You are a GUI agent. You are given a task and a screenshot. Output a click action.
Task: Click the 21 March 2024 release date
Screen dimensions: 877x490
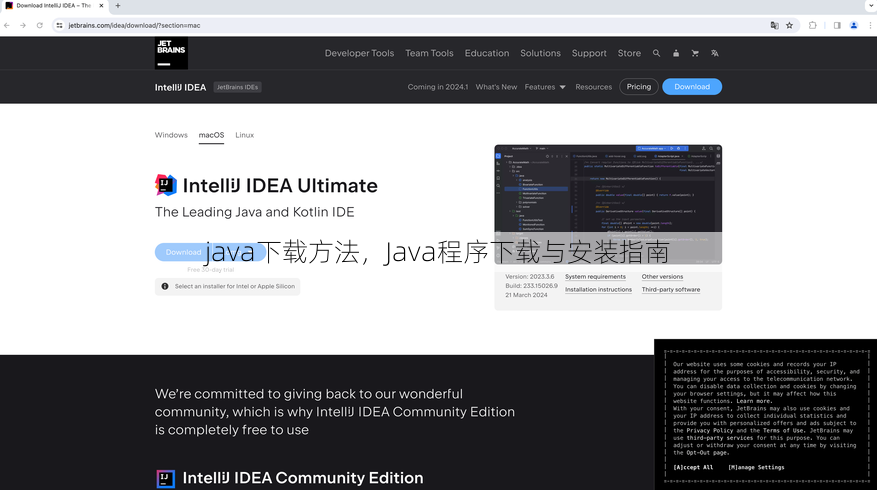point(526,295)
